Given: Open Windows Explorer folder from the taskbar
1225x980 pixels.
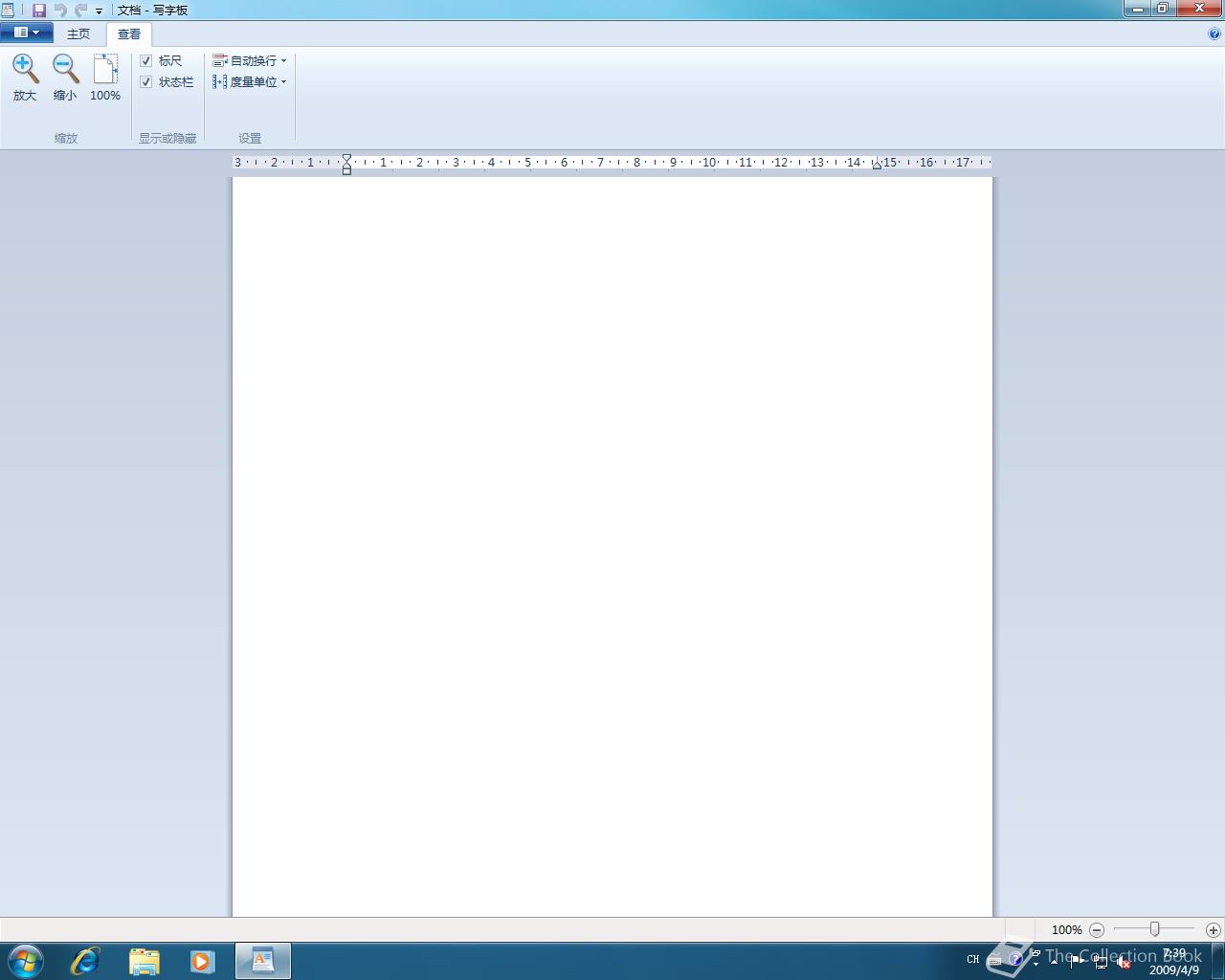Looking at the screenshot, I should tap(145, 961).
